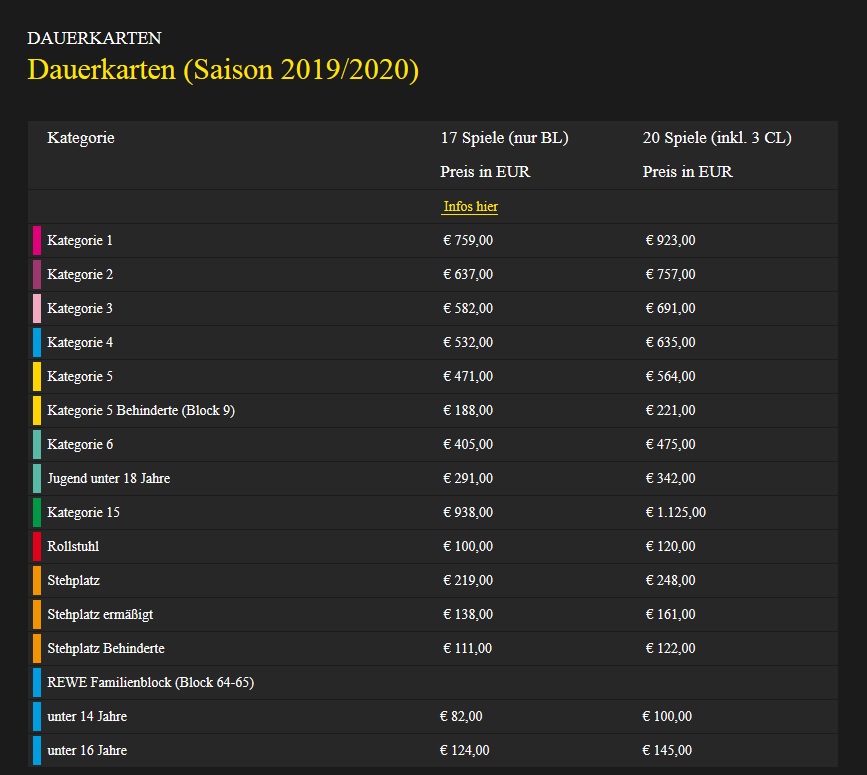Select the Stehplatz ermäßigt row label
867x775 pixels.
[100, 614]
